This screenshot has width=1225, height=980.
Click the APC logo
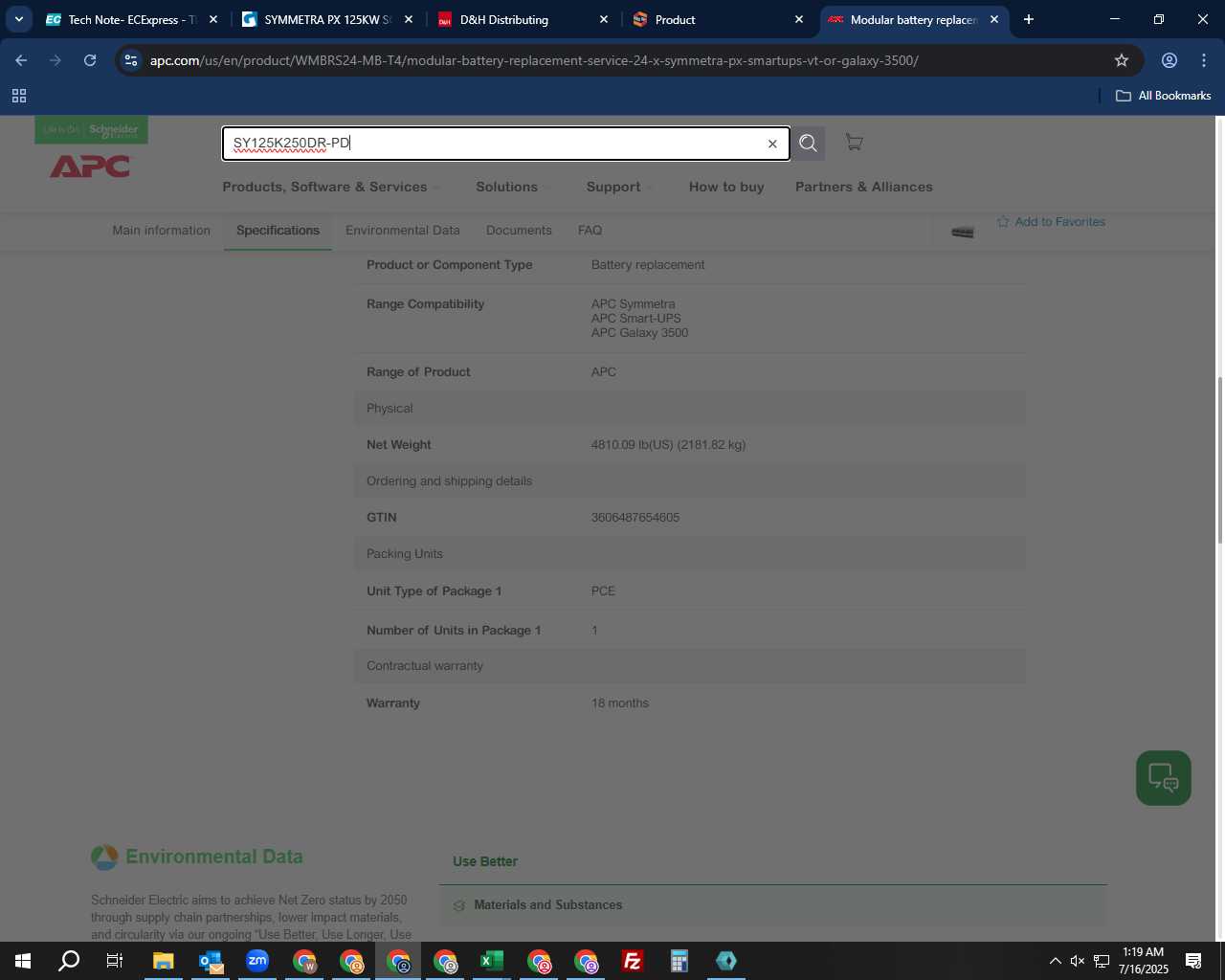coord(90,167)
